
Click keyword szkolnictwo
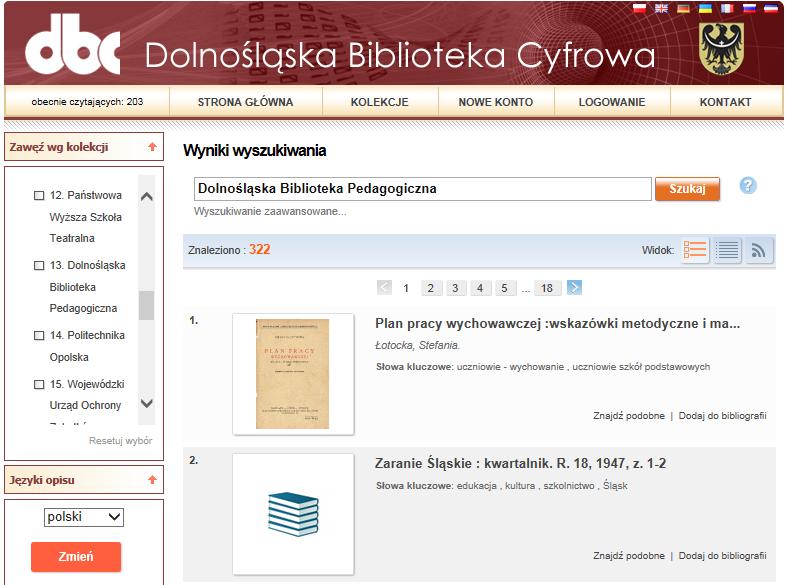569,486
